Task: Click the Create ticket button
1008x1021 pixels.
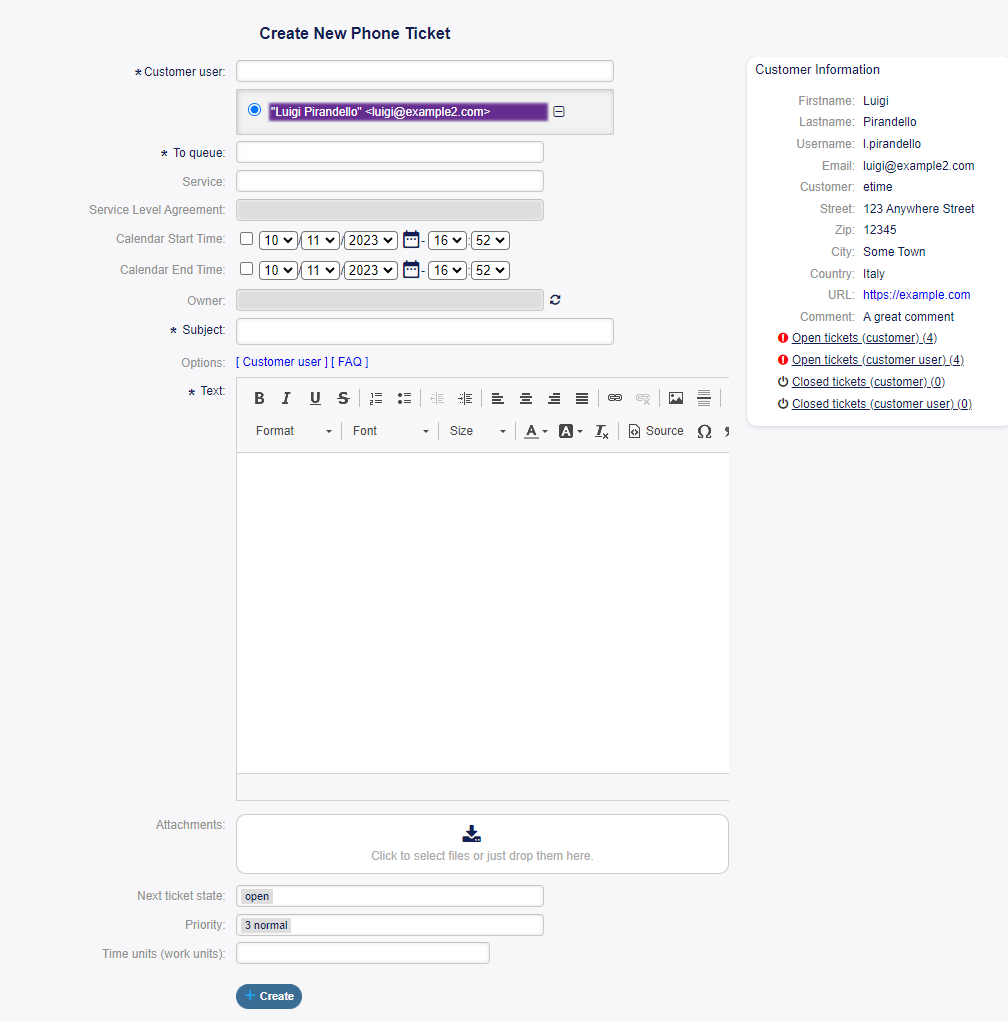Action: tap(269, 996)
